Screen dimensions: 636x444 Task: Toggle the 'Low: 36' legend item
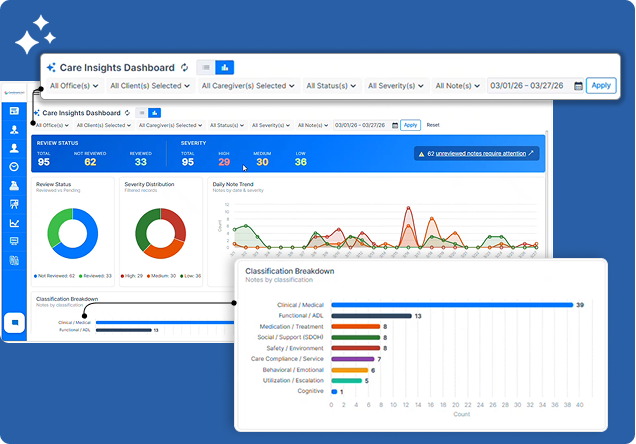191,276
